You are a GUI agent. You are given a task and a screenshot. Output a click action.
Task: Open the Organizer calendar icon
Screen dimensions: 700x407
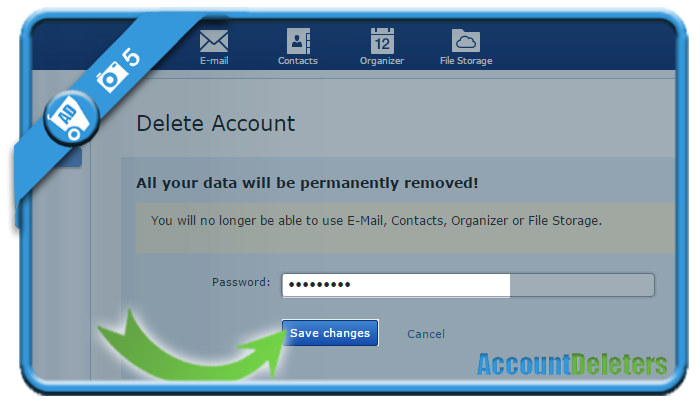coord(382,41)
